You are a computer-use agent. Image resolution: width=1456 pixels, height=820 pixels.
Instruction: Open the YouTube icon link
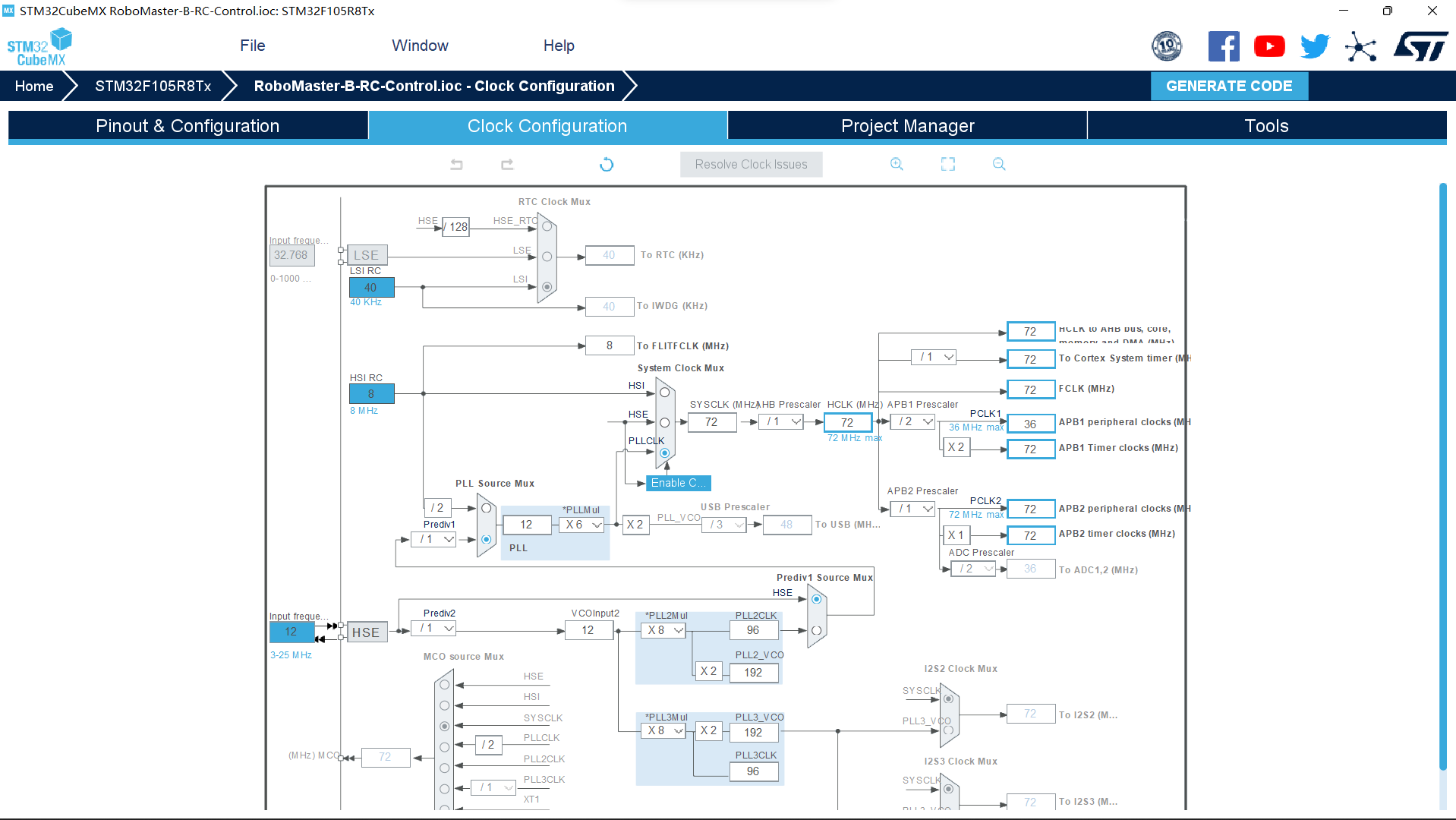(1269, 46)
